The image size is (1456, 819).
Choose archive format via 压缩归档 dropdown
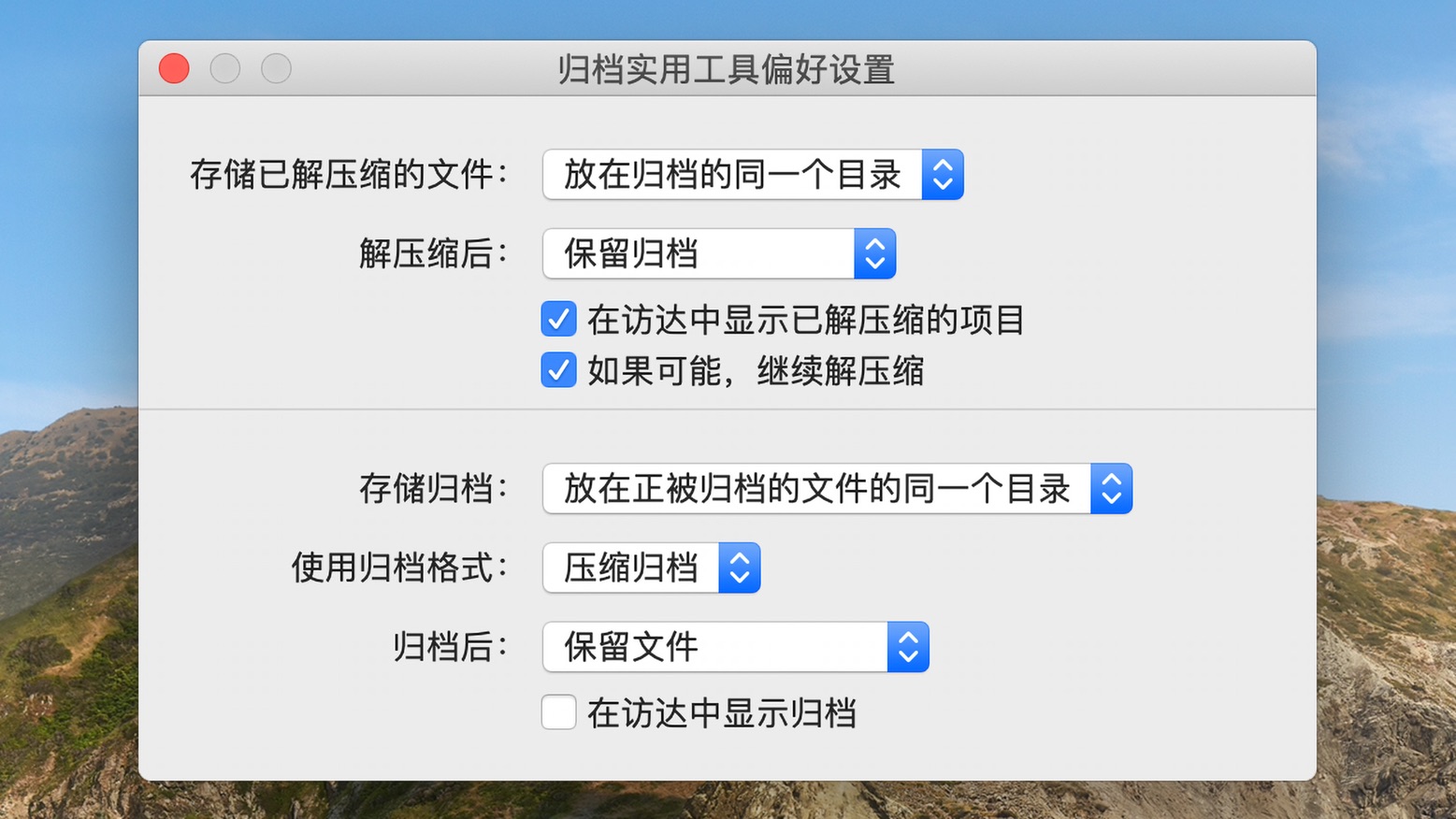[x=651, y=568]
